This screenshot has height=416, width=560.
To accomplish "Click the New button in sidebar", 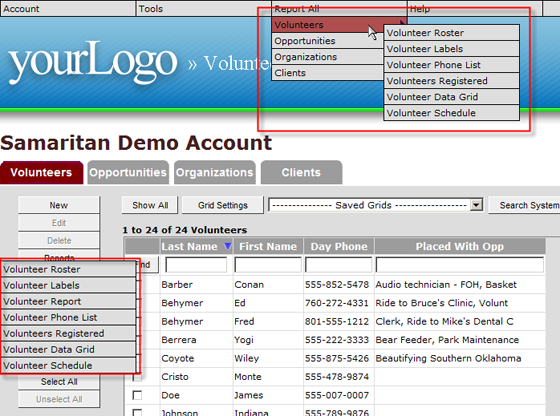I will pos(59,205).
